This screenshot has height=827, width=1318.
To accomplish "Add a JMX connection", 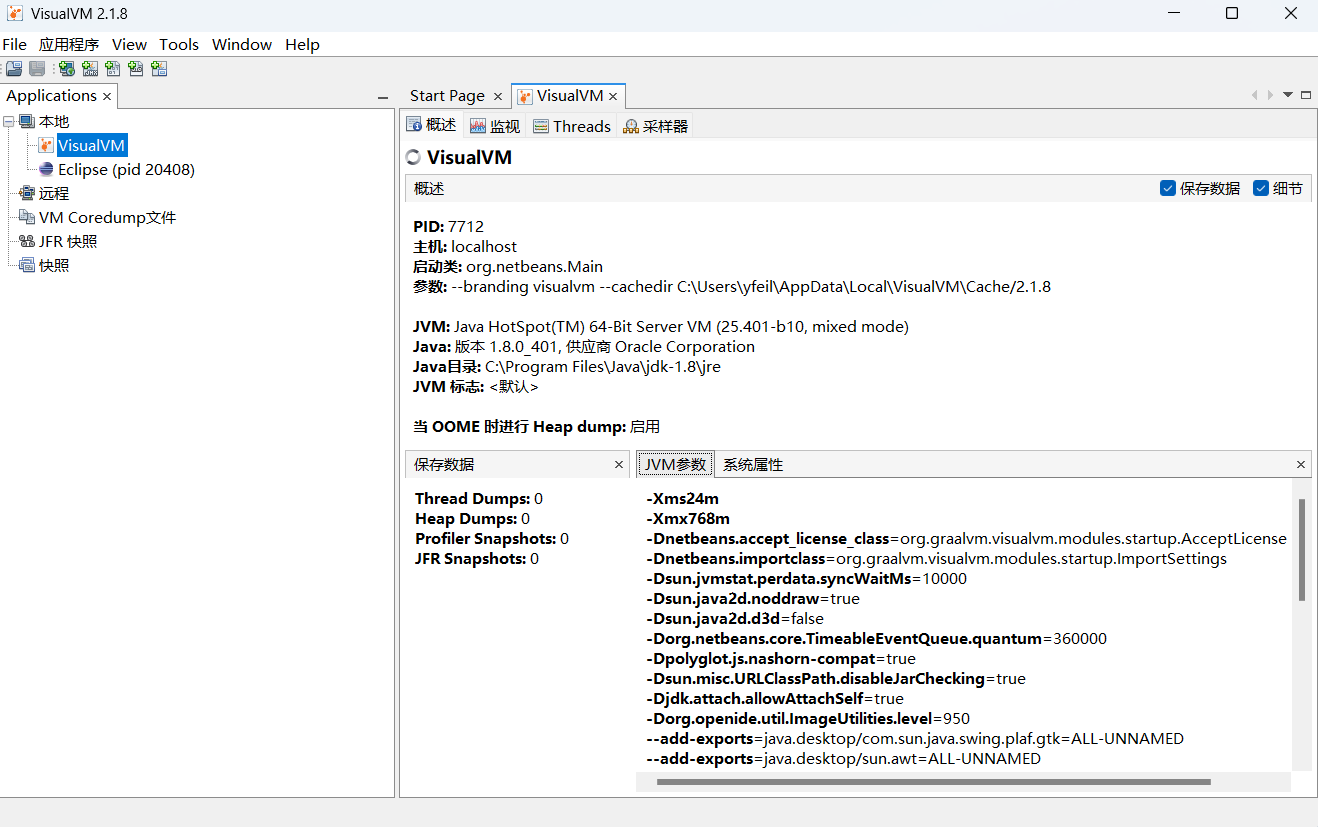I will pos(90,68).
